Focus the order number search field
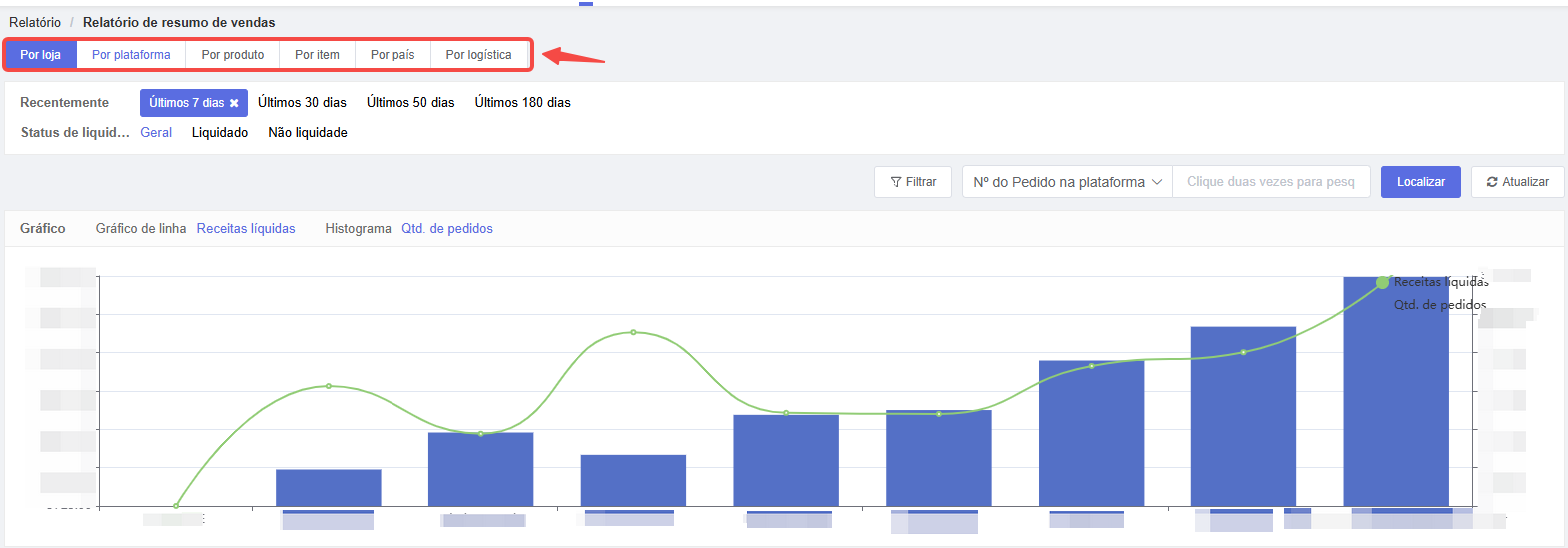 (x=1271, y=182)
